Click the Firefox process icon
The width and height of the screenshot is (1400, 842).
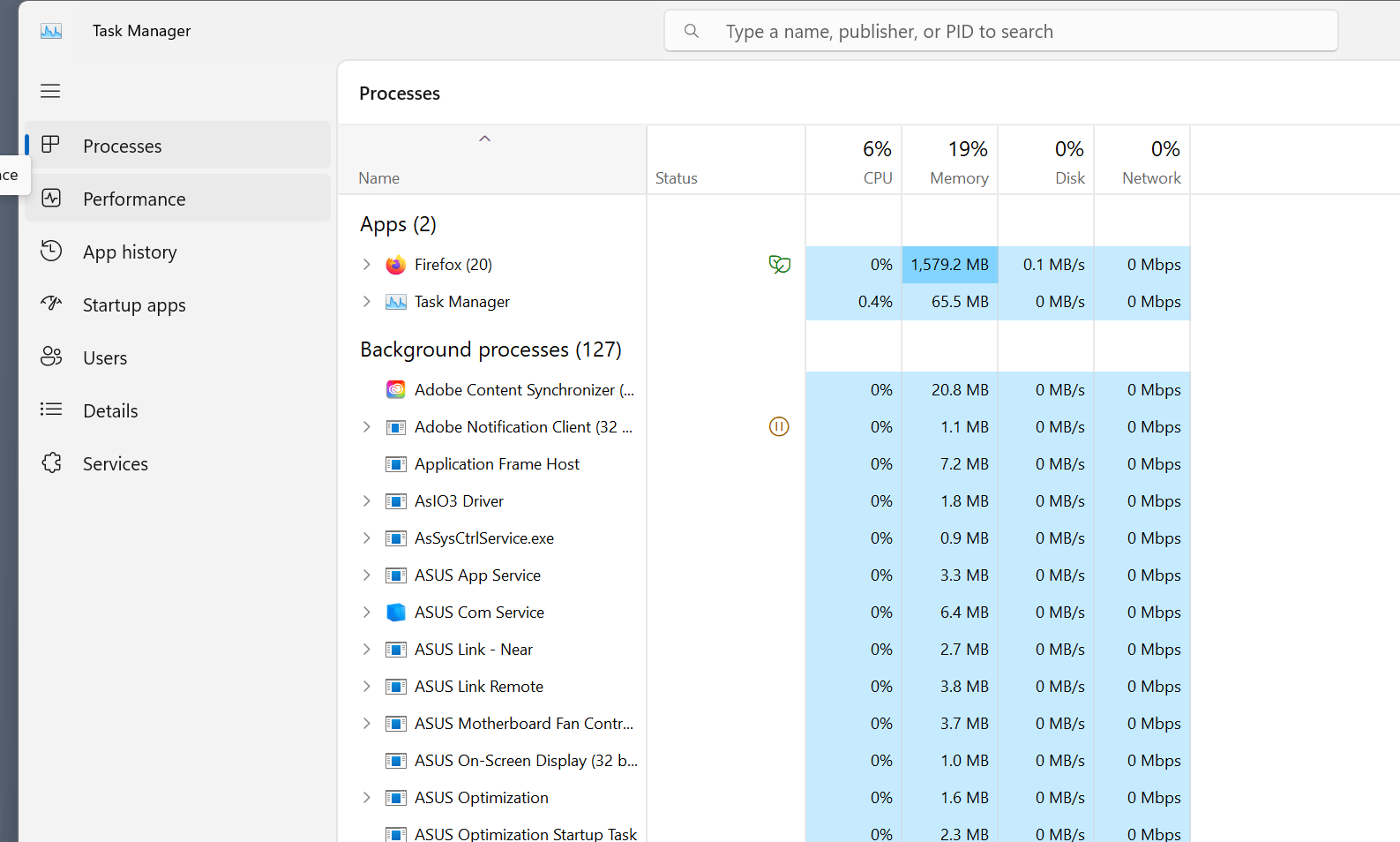click(x=396, y=265)
